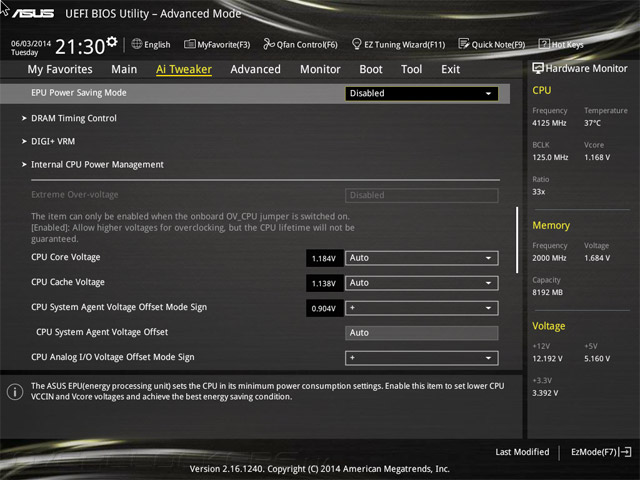The width and height of the screenshot is (640, 480).
Task: Click the info icon in help area
Action: coord(15,392)
